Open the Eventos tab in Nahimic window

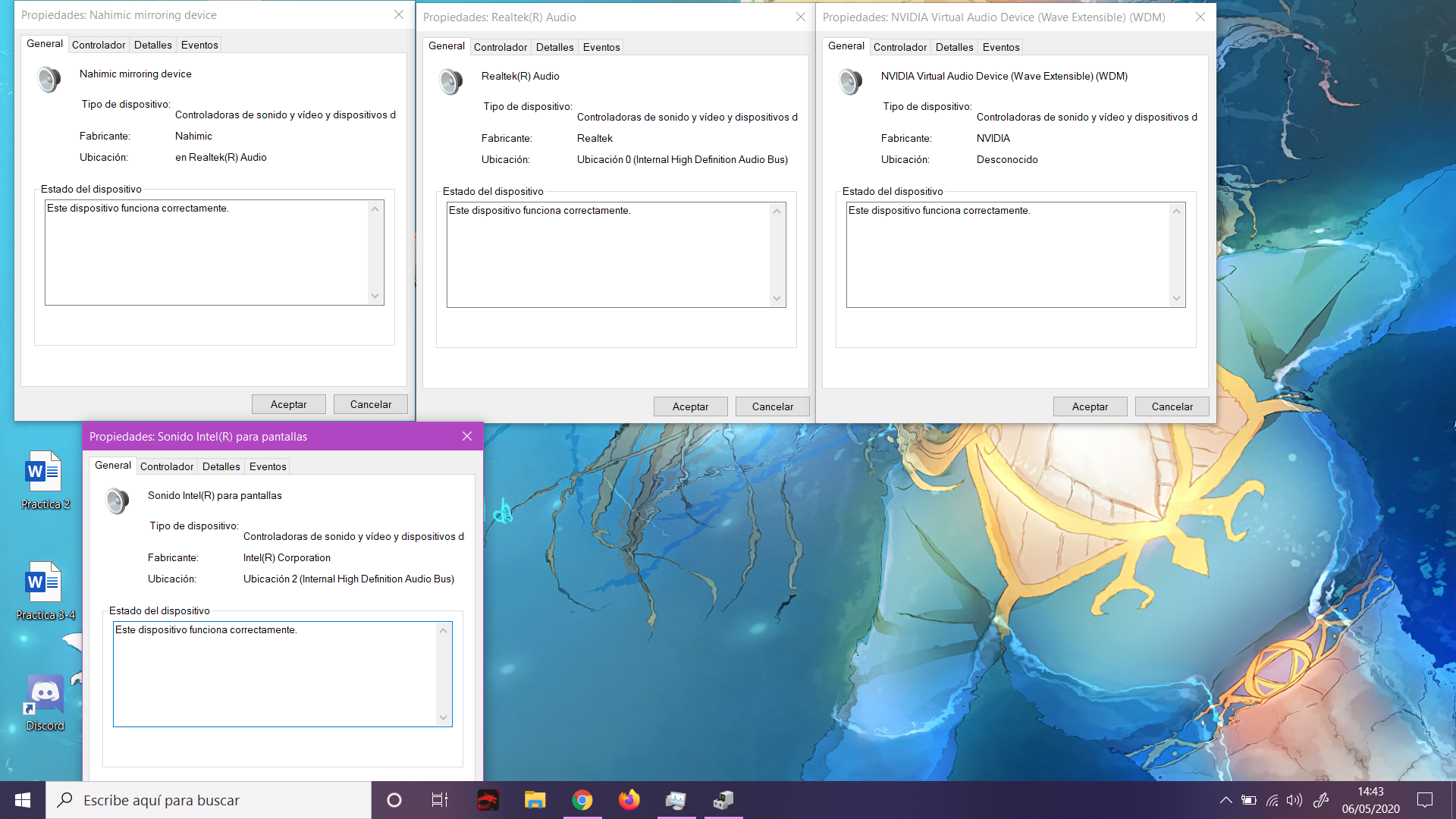[199, 45]
